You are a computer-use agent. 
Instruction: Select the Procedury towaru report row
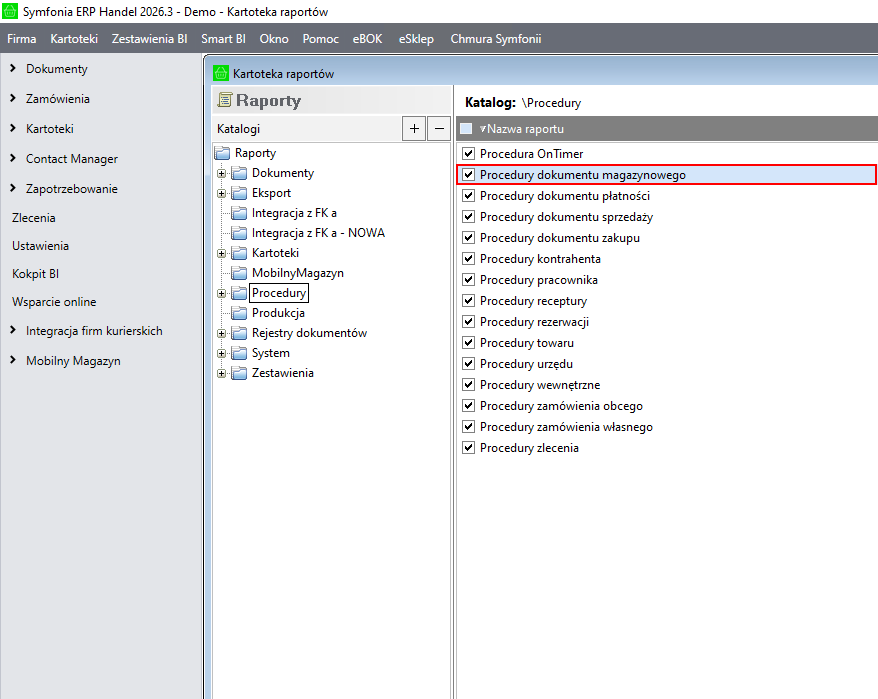[x=667, y=343]
